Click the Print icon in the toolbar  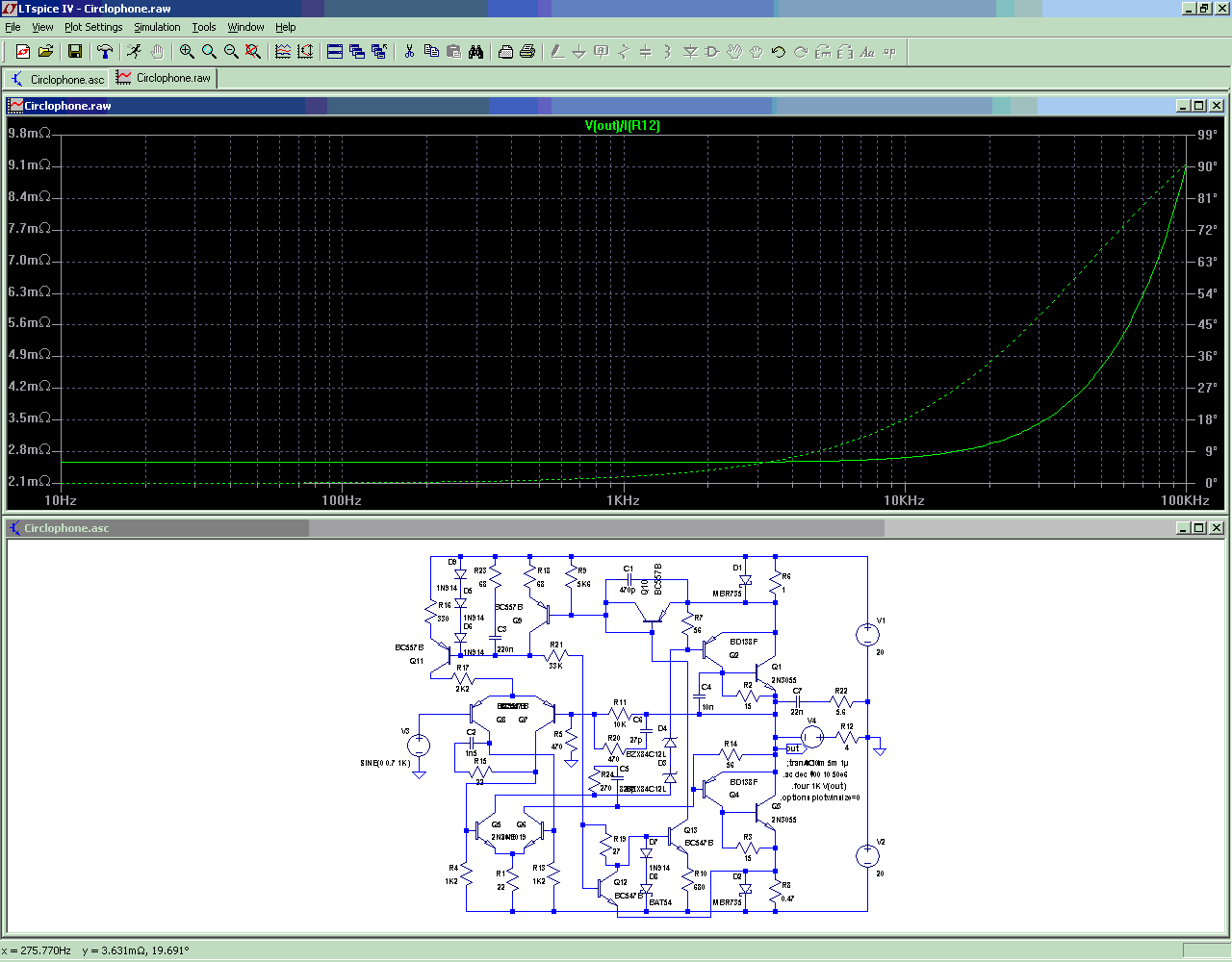tap(527, 52)
